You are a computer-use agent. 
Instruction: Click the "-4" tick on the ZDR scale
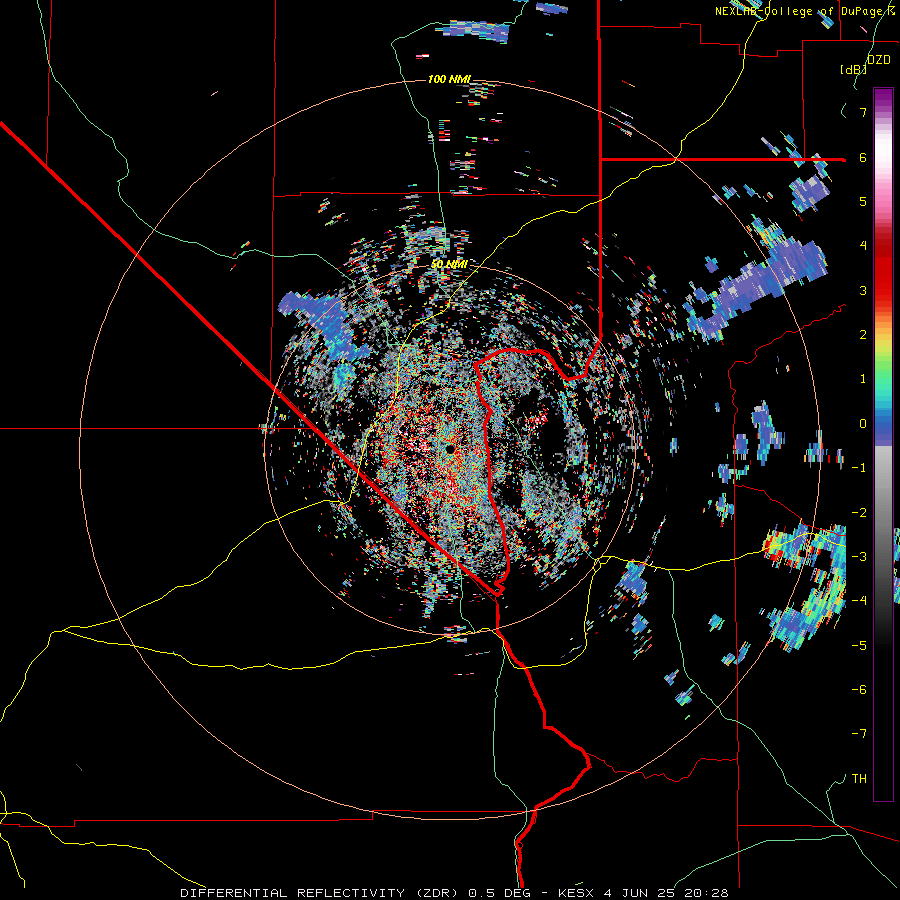click(x=859, y=600)
